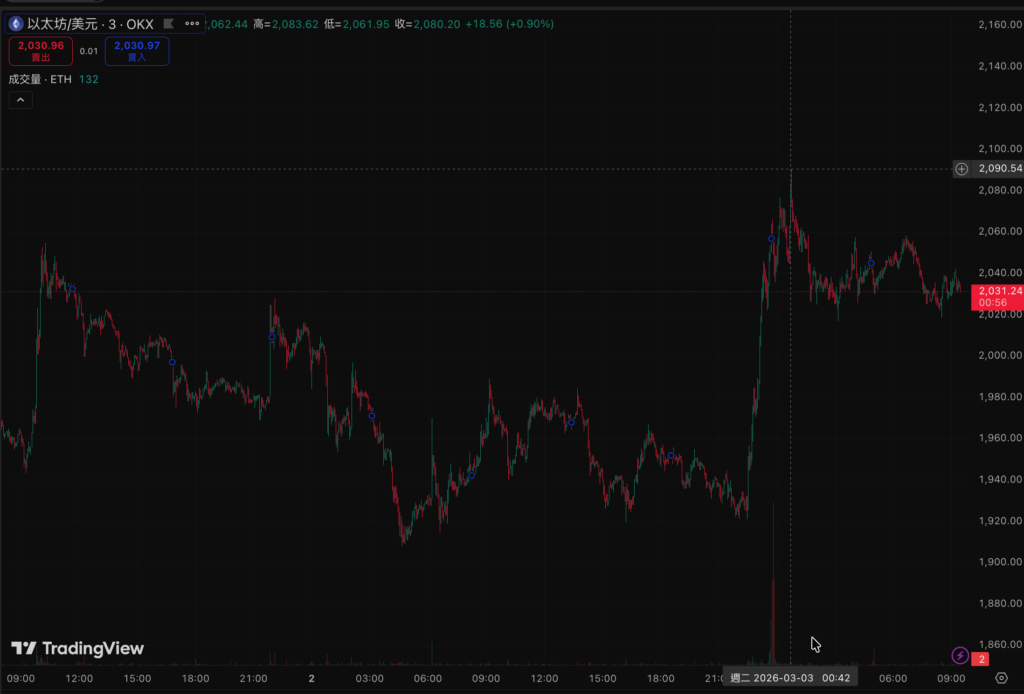Click the 0.01 spread value between sell and buy

click(89, 51)
